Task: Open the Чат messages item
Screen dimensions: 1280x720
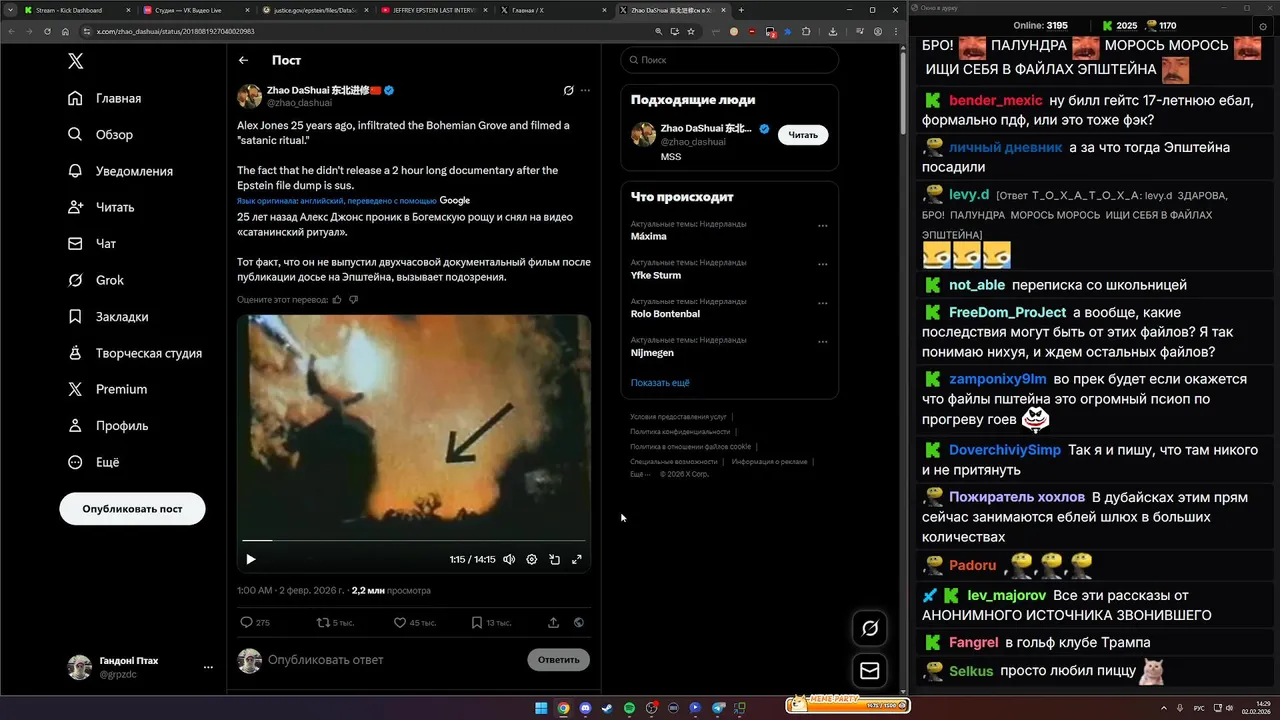Action: [x=92, y=243]
